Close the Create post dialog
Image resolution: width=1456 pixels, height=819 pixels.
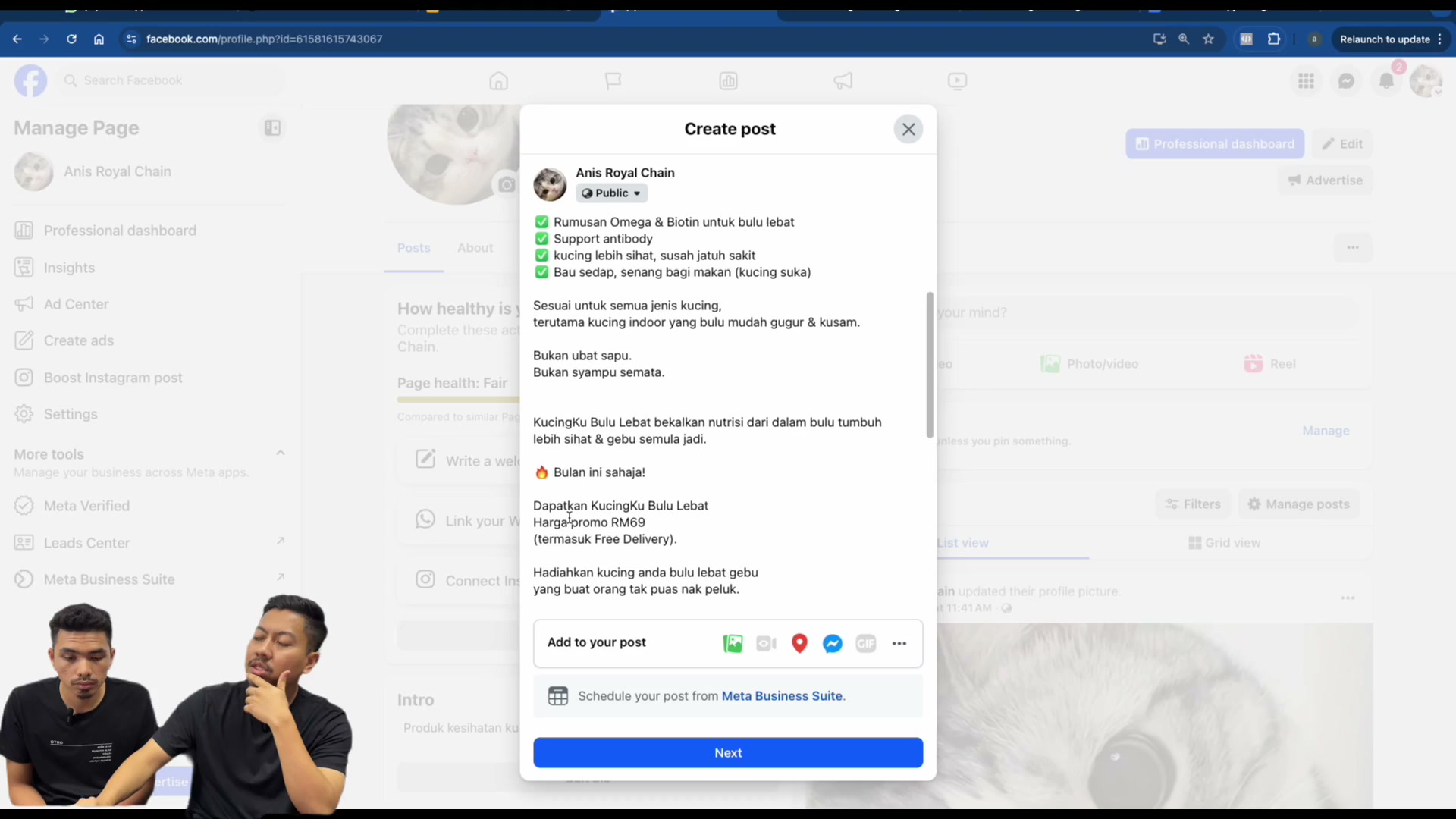coord(908,129)
